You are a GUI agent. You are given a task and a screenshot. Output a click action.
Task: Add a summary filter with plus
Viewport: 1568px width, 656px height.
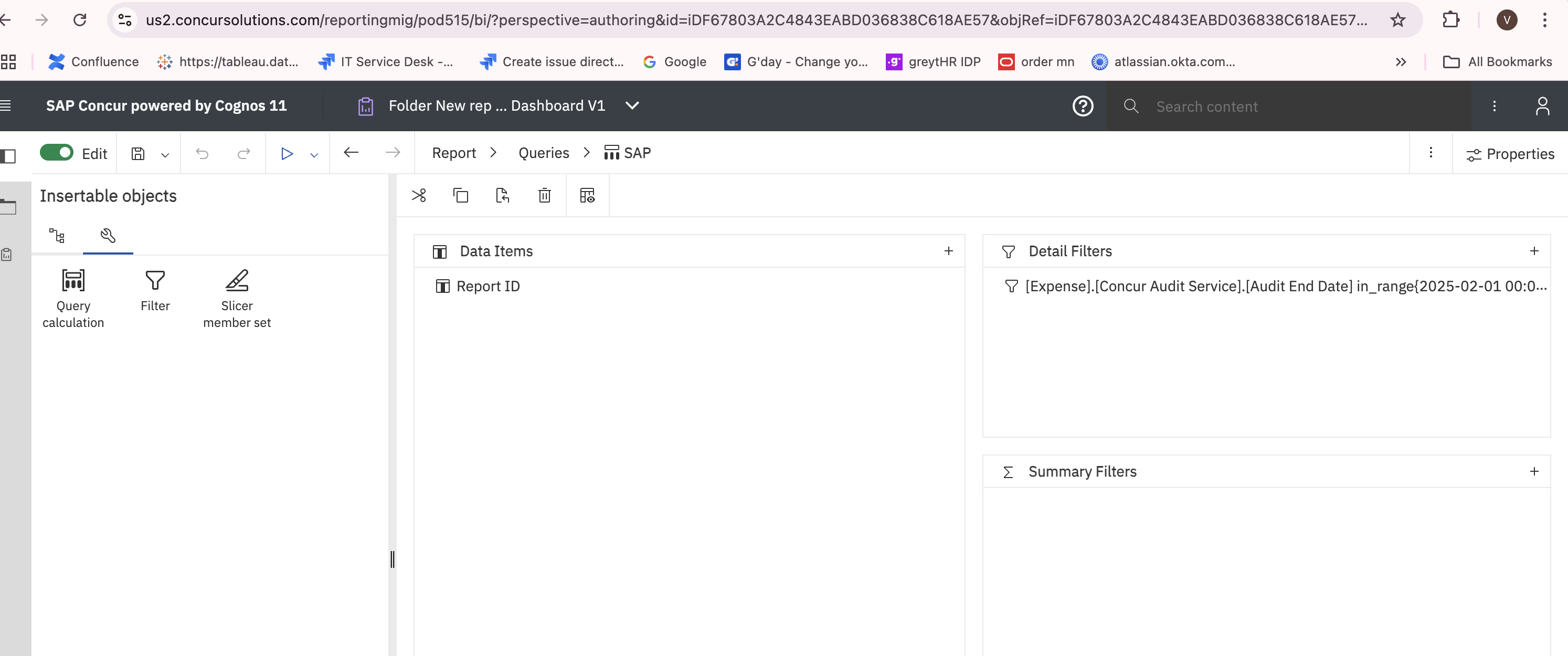1534,471
